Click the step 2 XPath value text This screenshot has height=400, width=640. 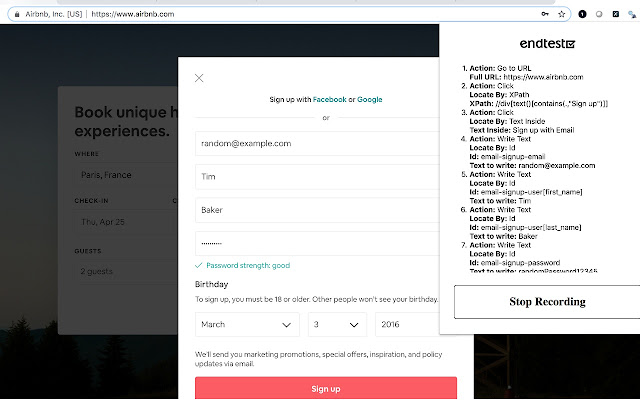[538, 104]
